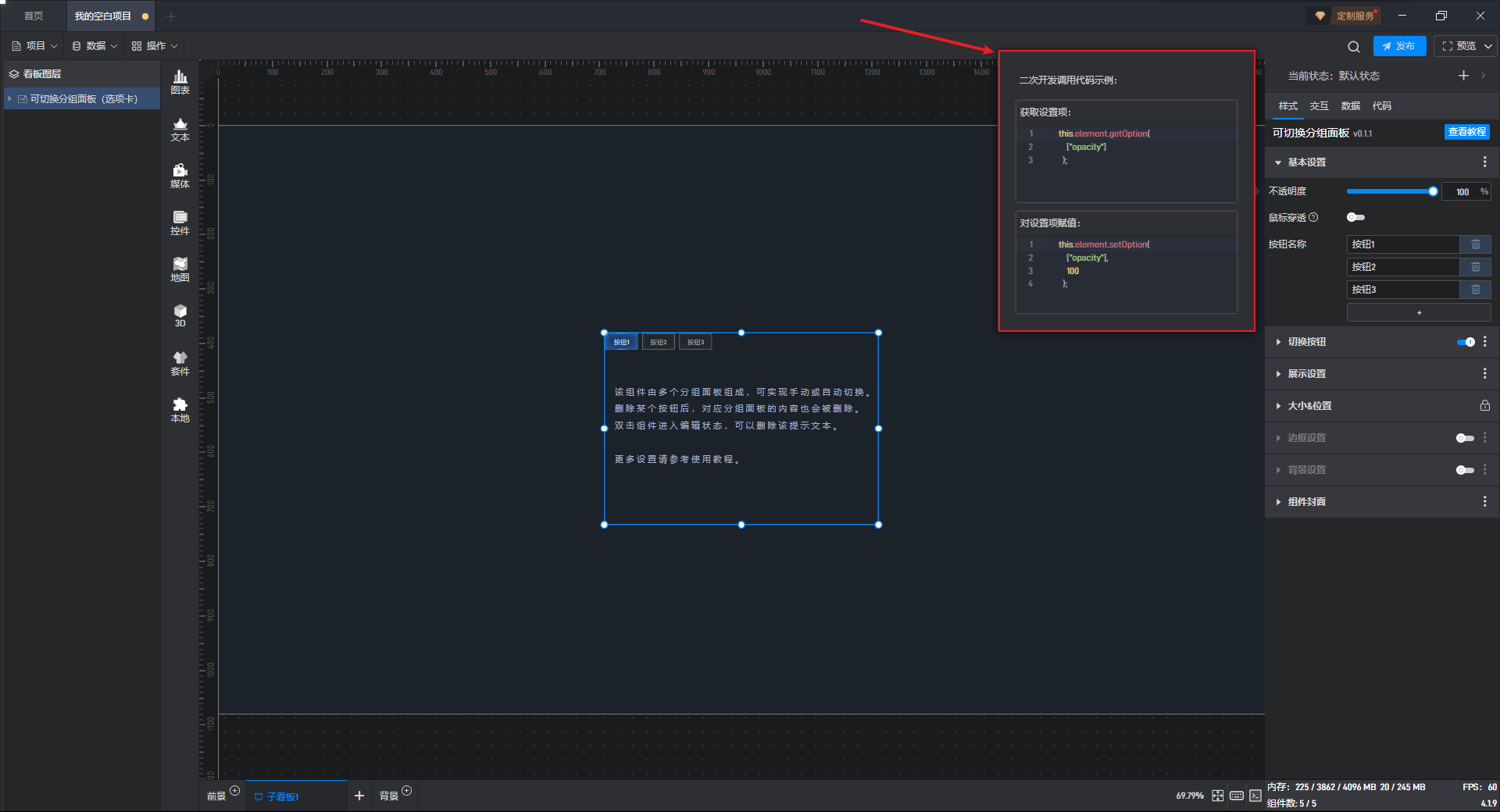Switch to the 交互 tab
This screenshot has width=1500, height=812.
coord(1319,106)
